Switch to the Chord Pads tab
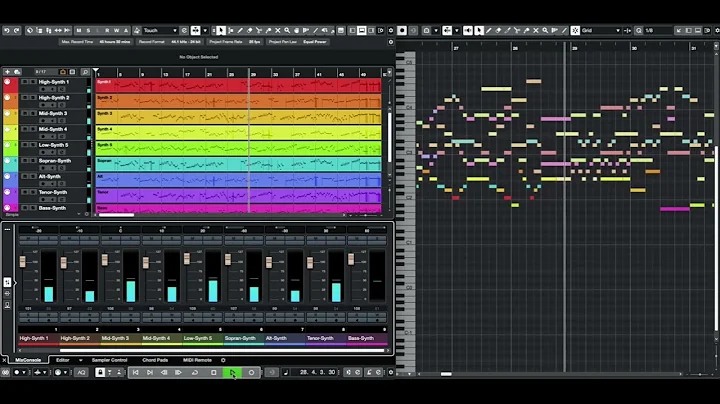The image size is (720, 404). tap(155, 360)
